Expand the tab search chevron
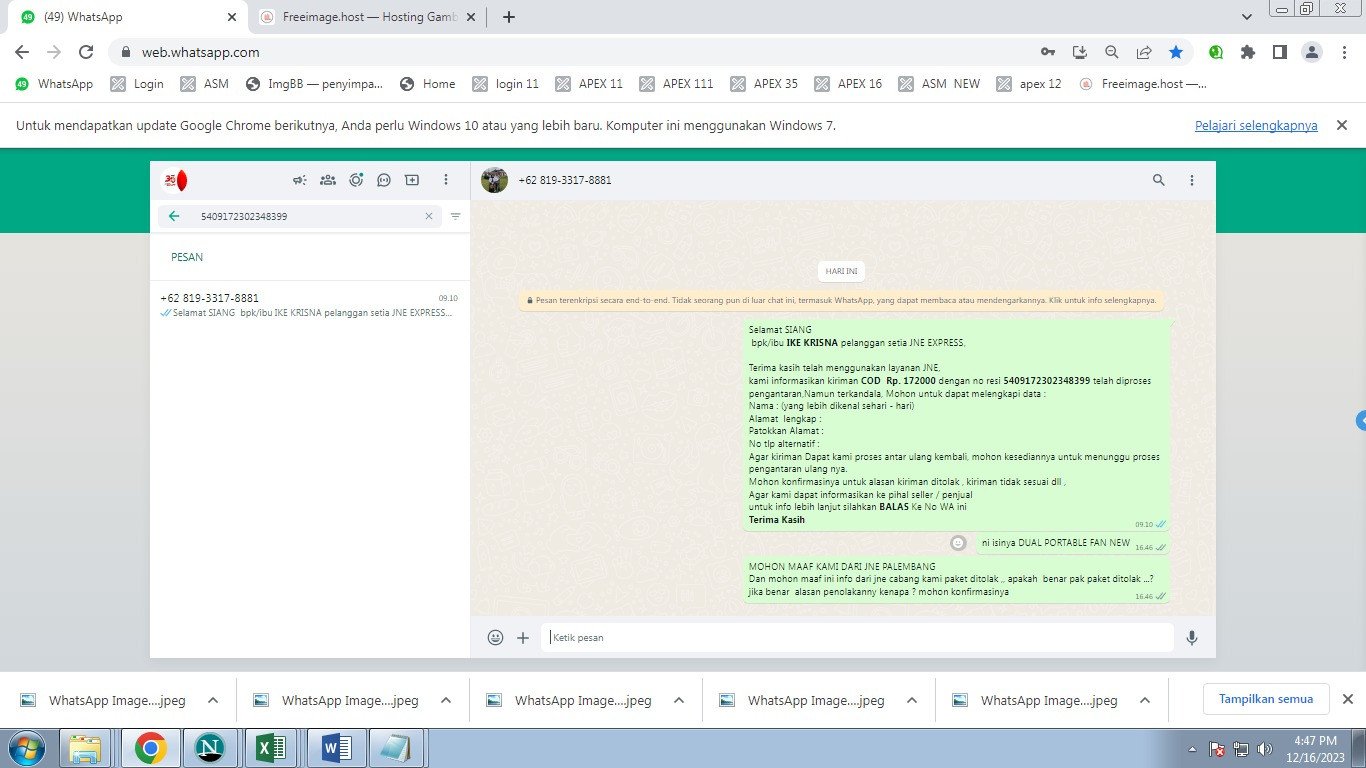Viewport: 1366px width, 768px height. (1247, 17)
